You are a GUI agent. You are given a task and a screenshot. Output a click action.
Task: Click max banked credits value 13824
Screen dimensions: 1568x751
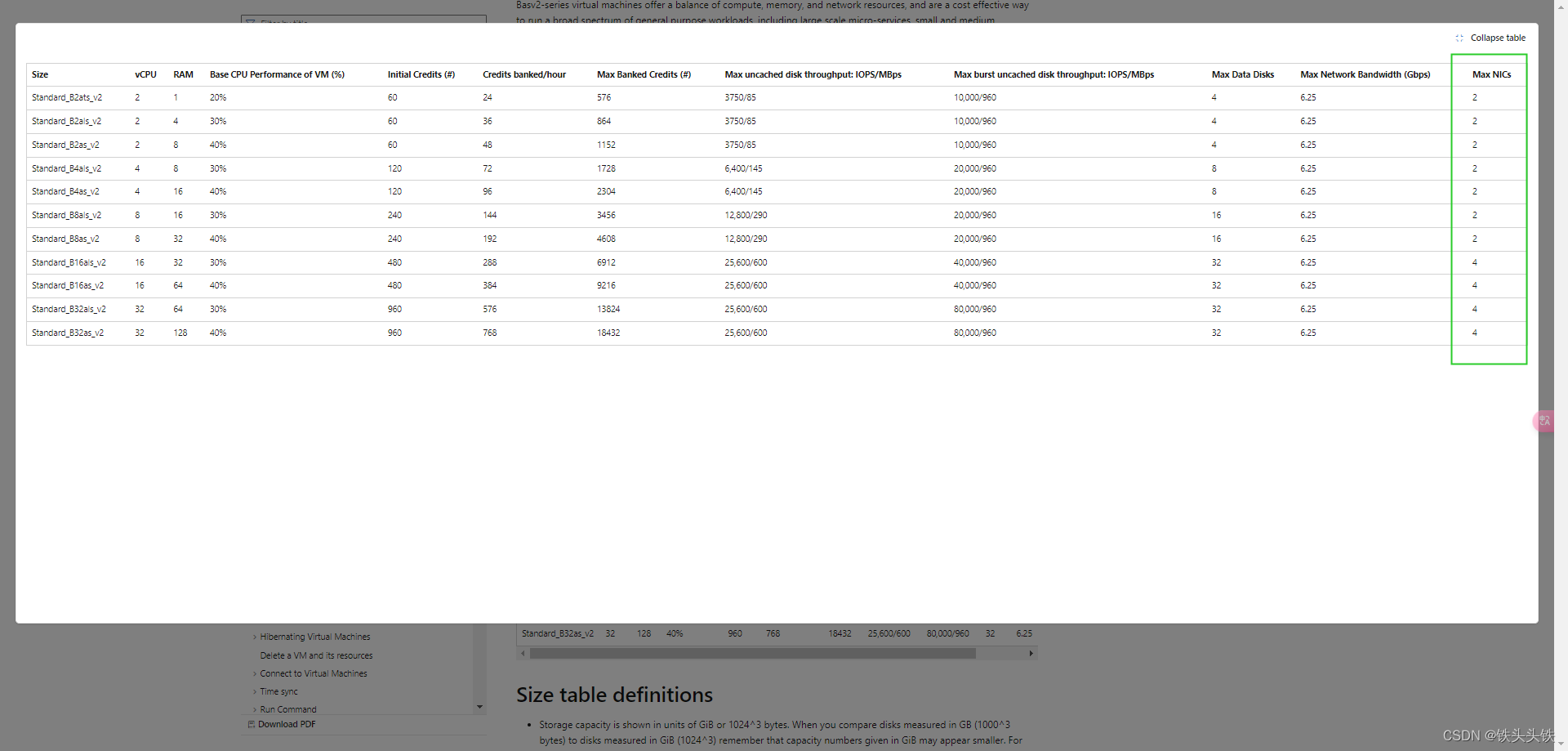click(608, 309)
